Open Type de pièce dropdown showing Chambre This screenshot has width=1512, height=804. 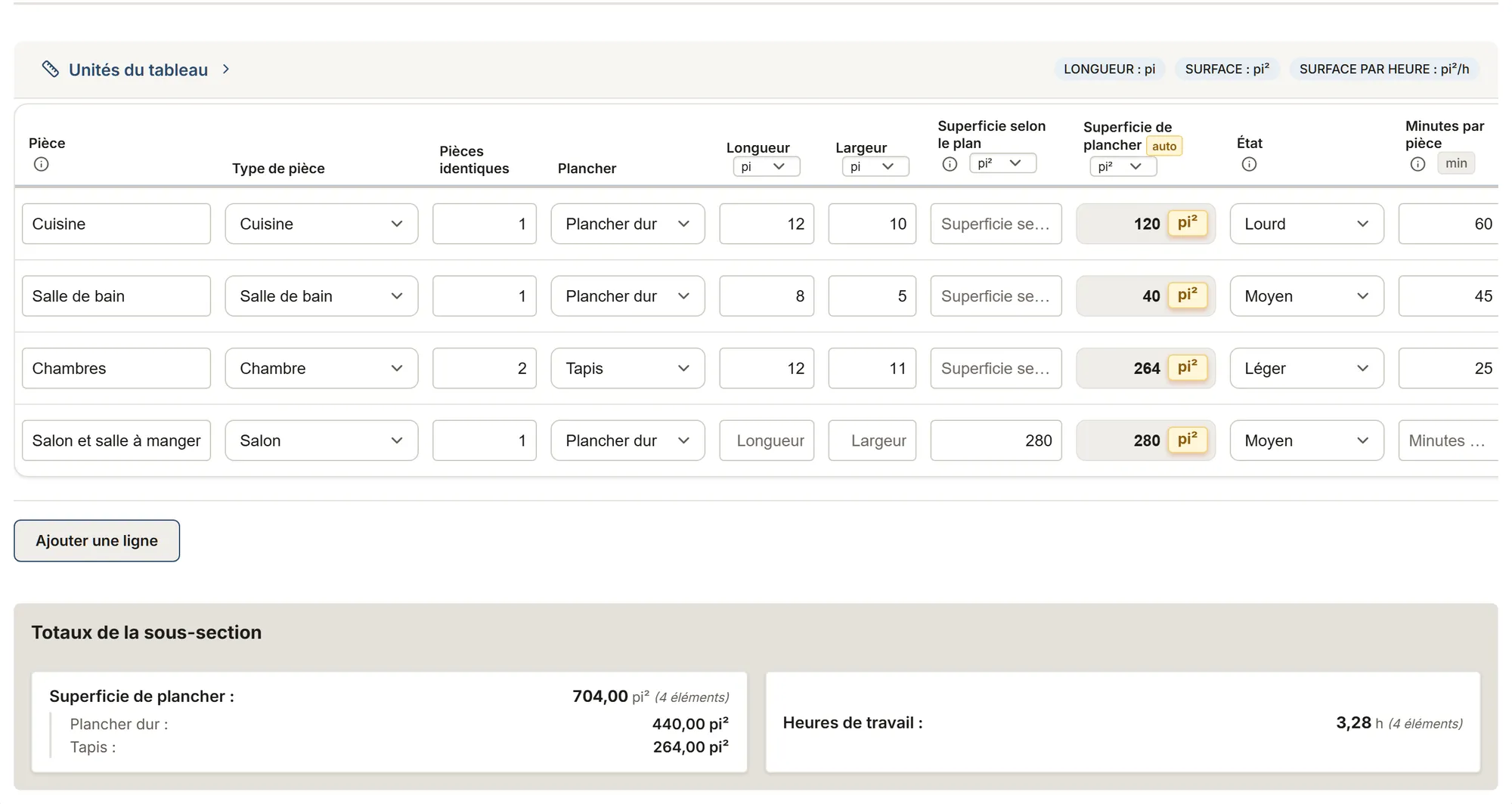[x=321, y=369]
